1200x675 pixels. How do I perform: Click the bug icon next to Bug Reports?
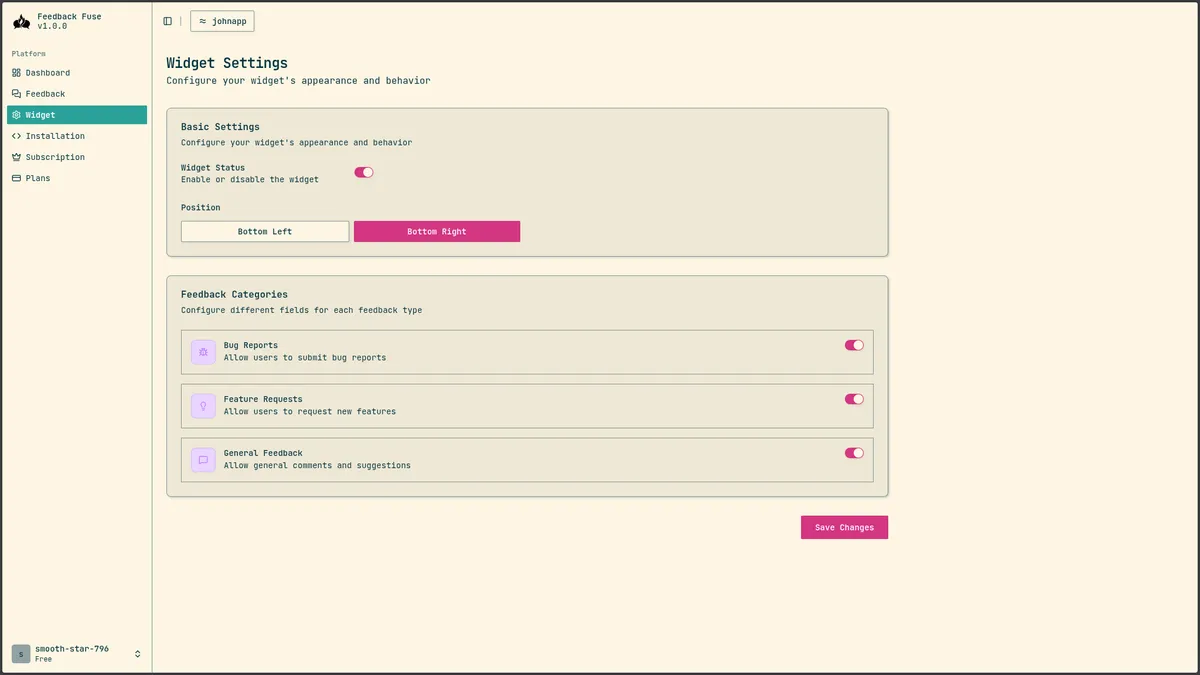pos(203,352)
